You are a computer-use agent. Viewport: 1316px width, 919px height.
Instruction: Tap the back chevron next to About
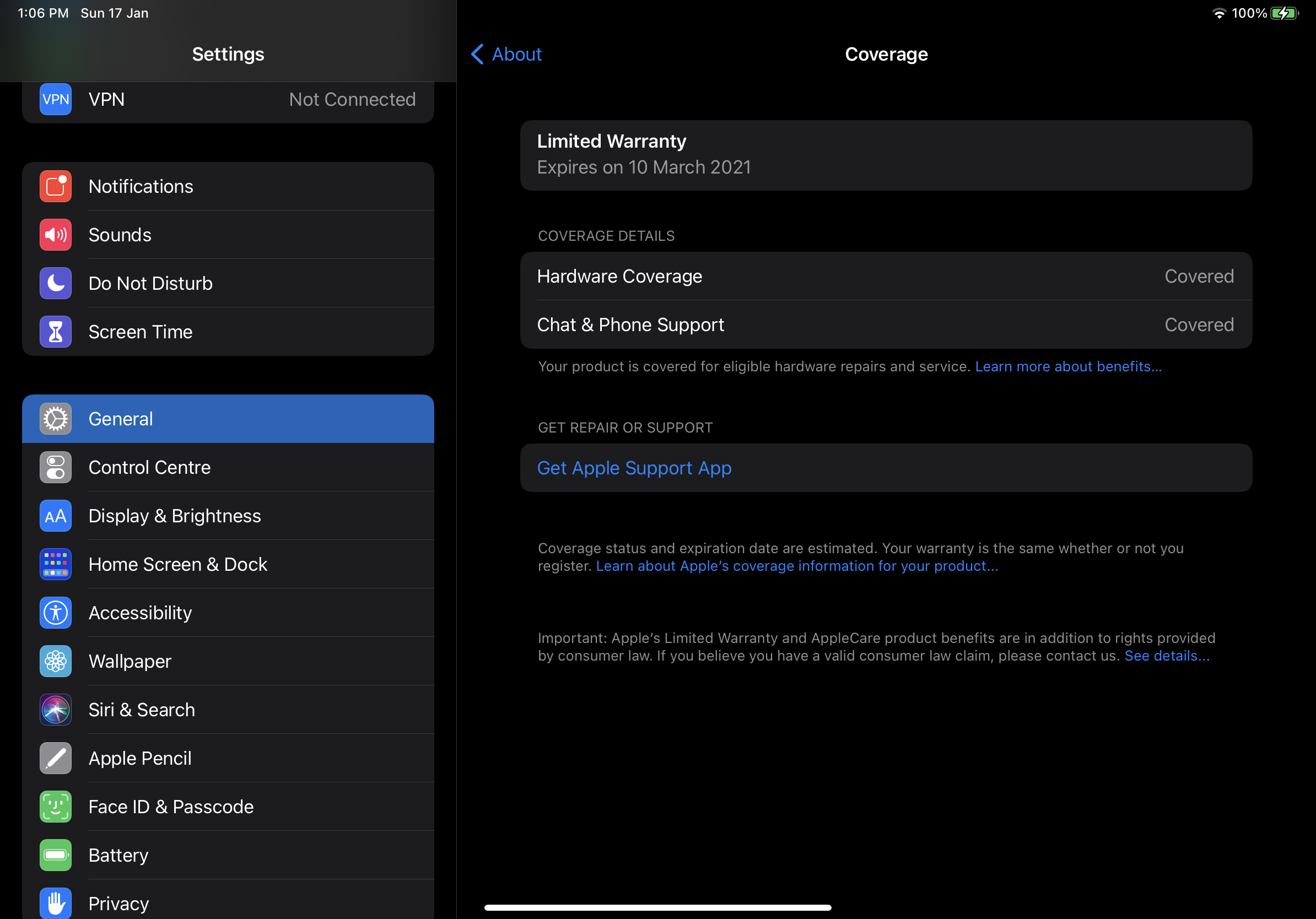pyautogui.click(x=477, y=54)
